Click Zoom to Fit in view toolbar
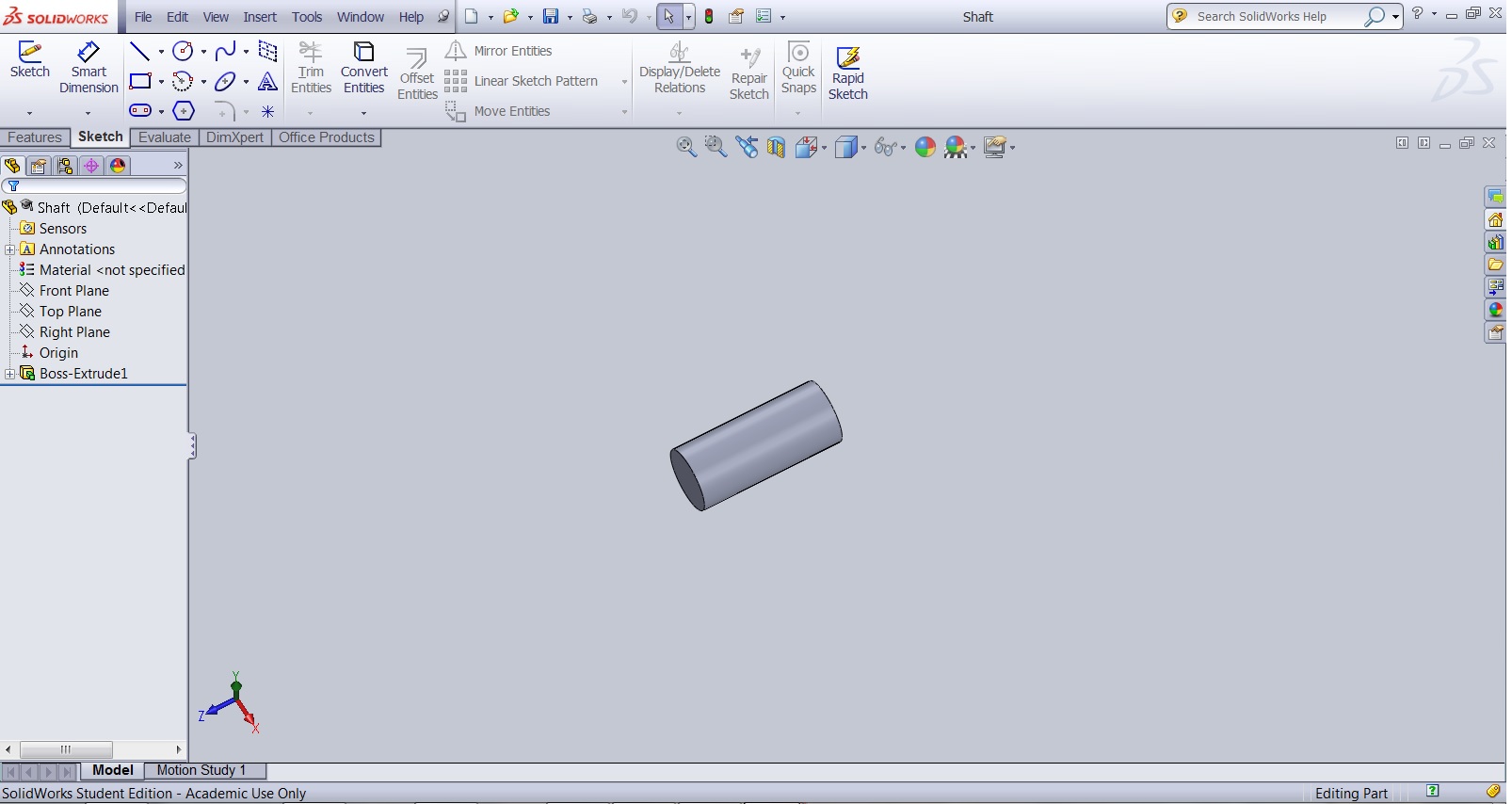This screenshot has height=804, width=1512. [686, 147]
